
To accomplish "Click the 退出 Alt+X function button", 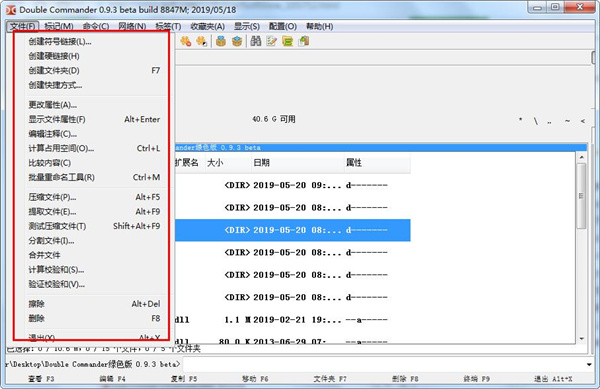I will pyautogui.click(x=553, y=379).
